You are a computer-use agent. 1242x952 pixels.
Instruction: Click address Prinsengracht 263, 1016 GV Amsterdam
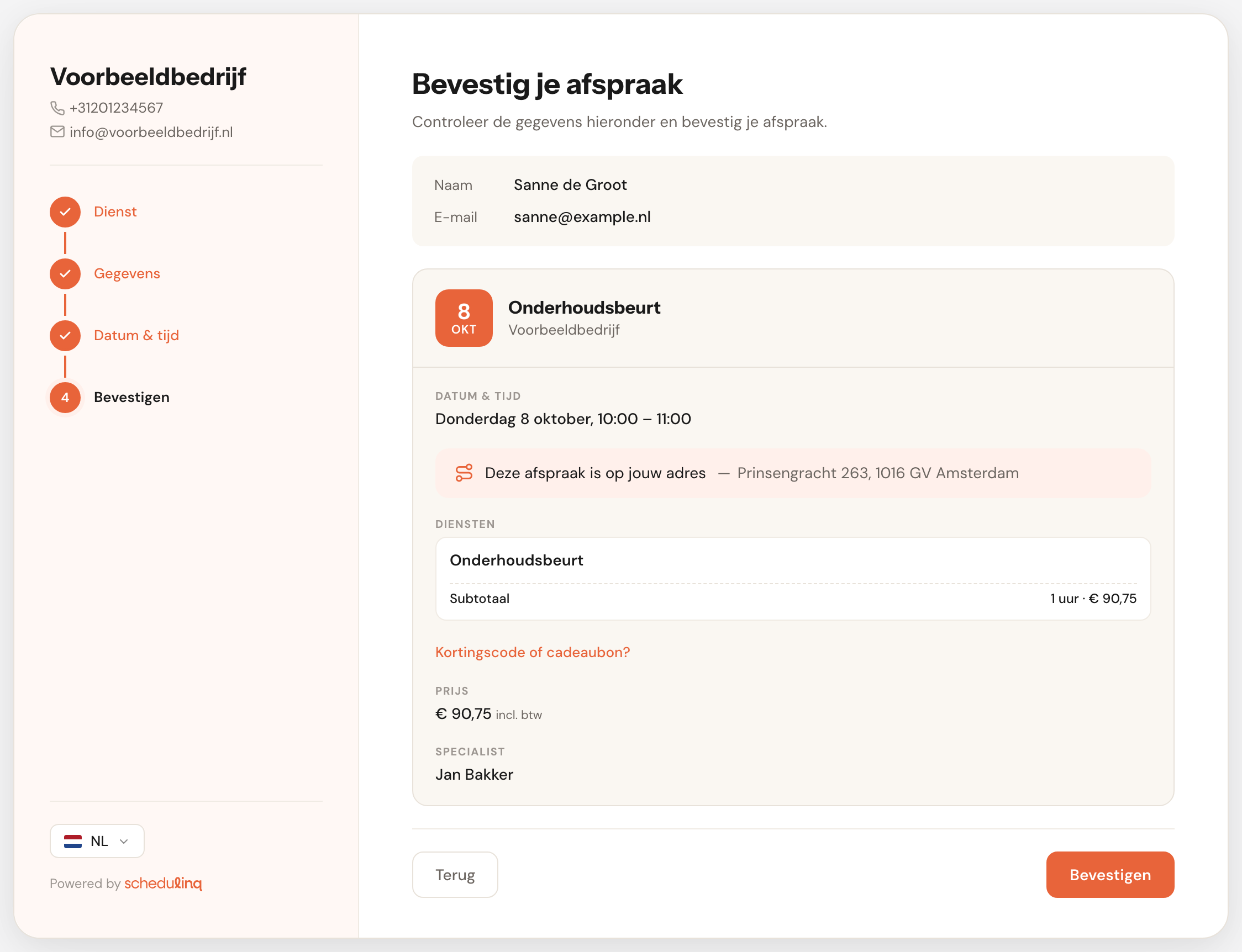click(878, 473)
